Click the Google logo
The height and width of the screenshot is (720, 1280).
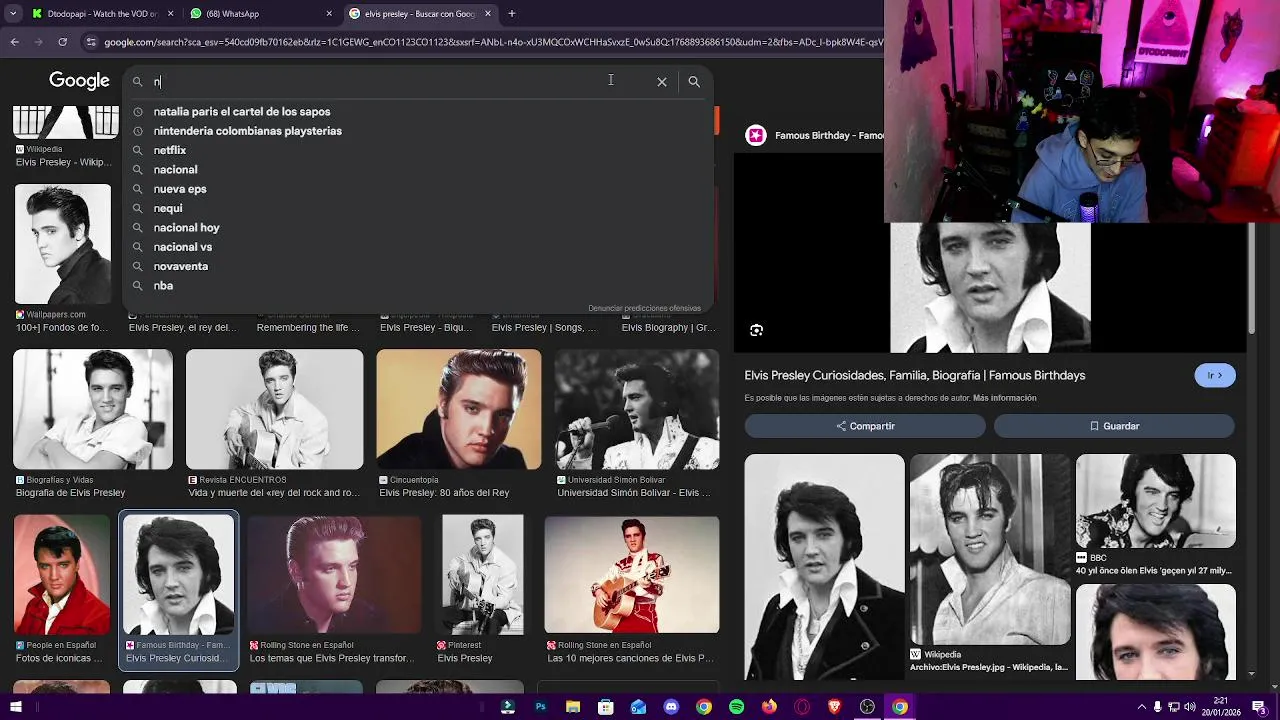[79, 81]
